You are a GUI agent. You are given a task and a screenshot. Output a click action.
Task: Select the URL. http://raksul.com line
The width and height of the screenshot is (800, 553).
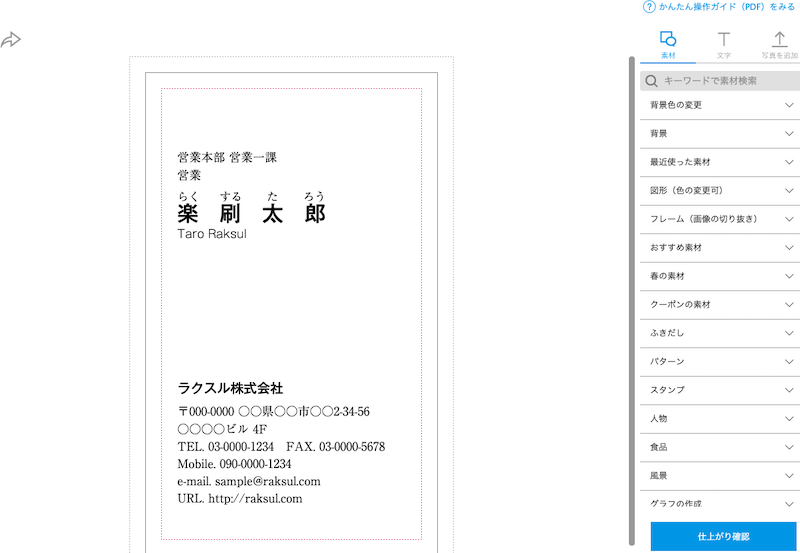[240, 499]
